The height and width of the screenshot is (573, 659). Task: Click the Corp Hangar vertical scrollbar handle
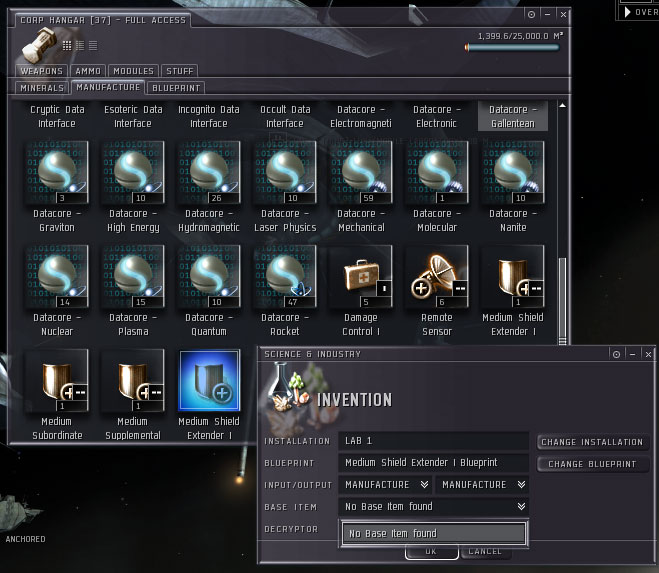[562, 301]
